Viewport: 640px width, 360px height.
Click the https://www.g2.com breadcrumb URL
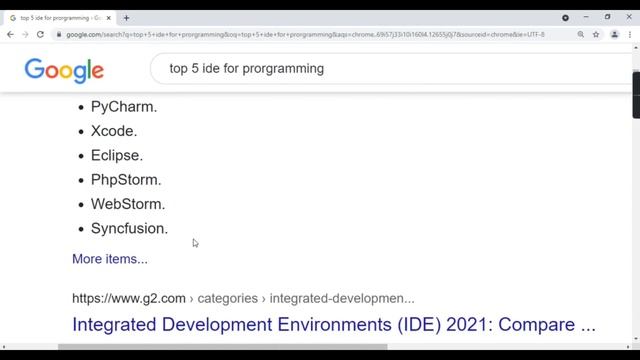(129, 298)
